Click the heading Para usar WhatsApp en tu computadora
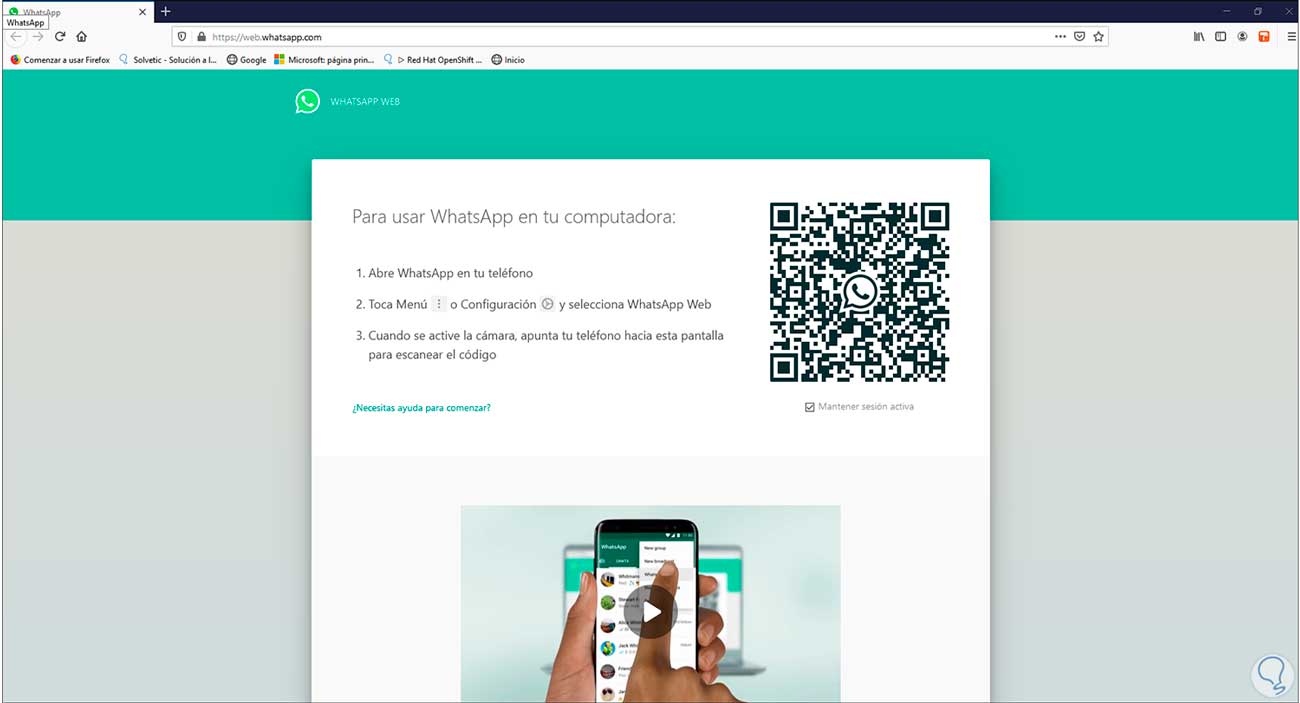 point(514,217)
